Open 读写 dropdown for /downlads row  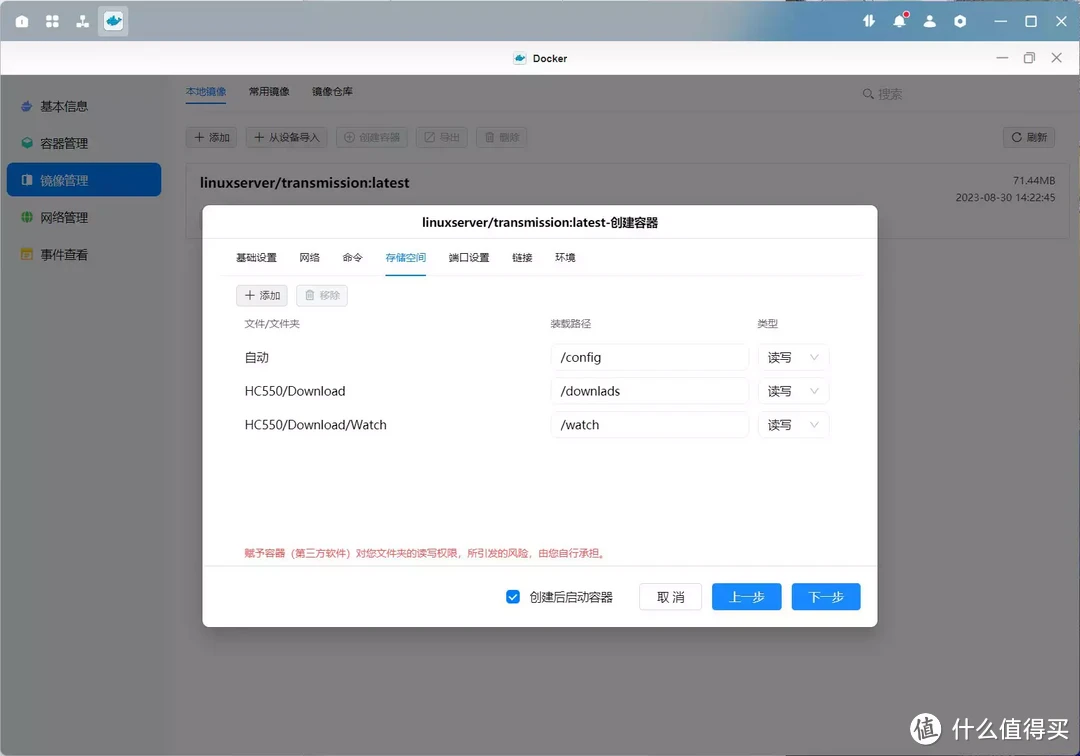coord(793,391)
